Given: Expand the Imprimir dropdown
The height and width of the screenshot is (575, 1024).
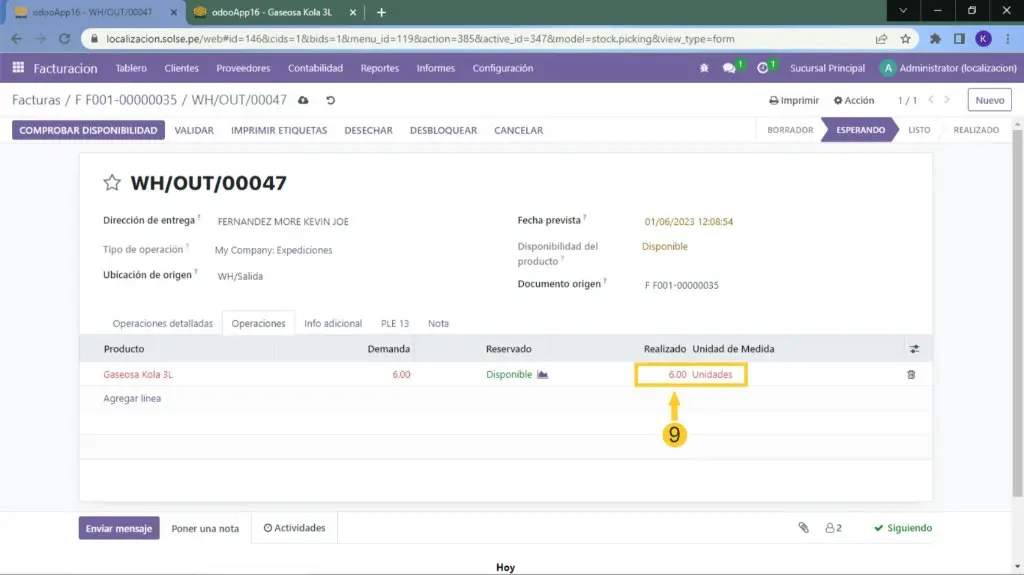Looking at the screenshot, I should pyautogui.click(x=794, y=101).
